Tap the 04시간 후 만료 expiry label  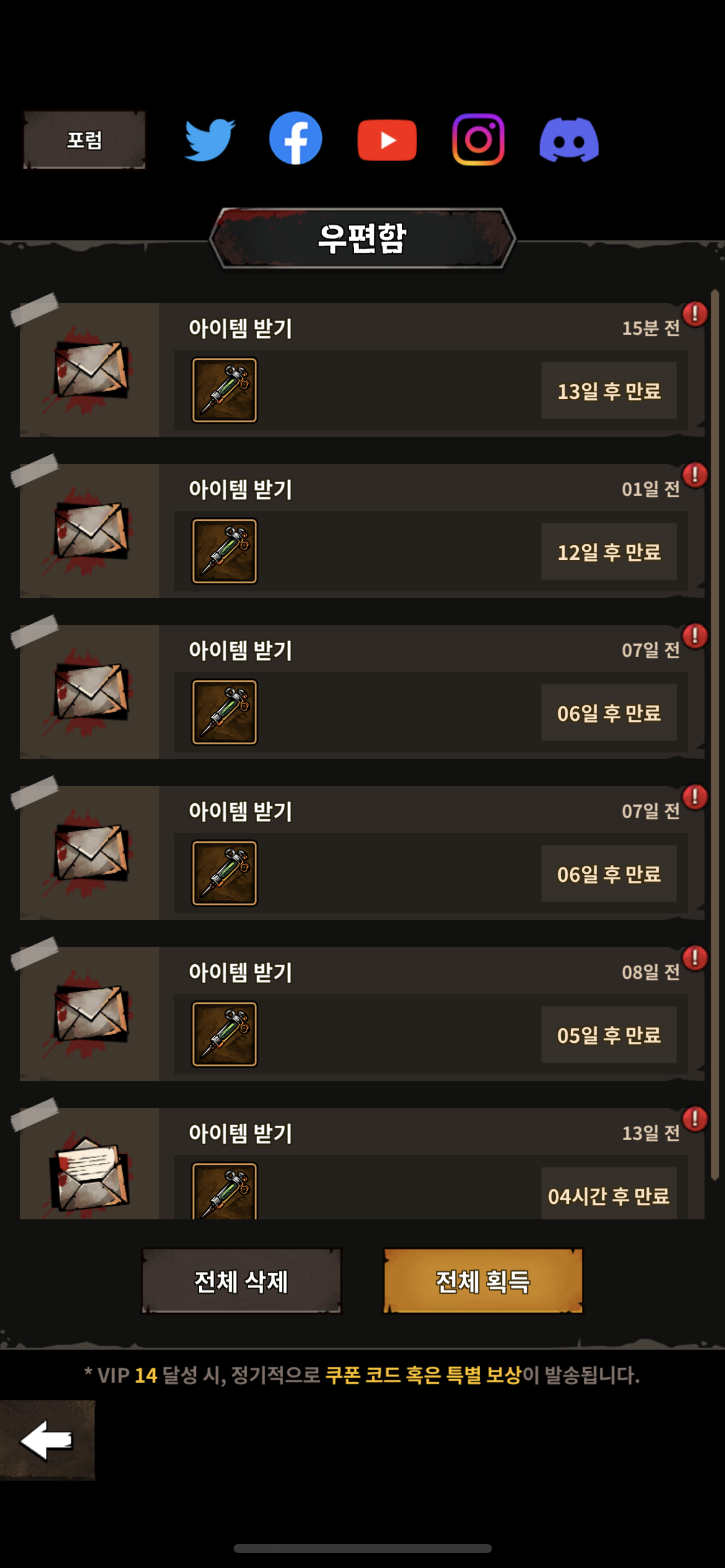coord(609,1195)
